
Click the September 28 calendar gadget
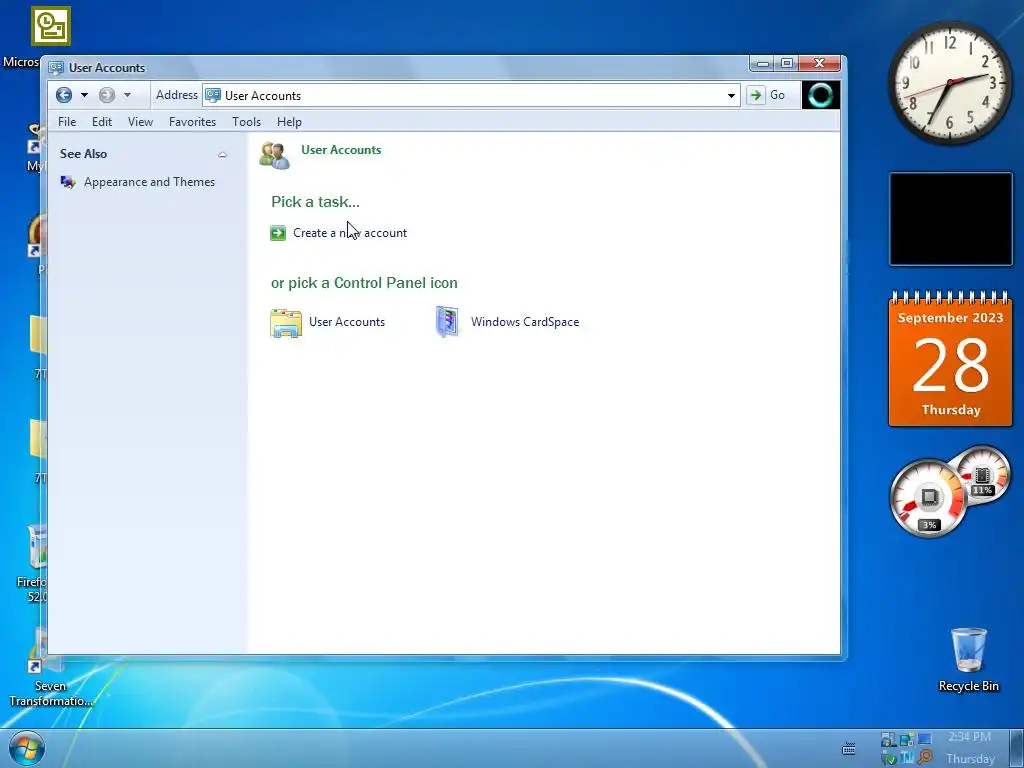coord(951,359)
